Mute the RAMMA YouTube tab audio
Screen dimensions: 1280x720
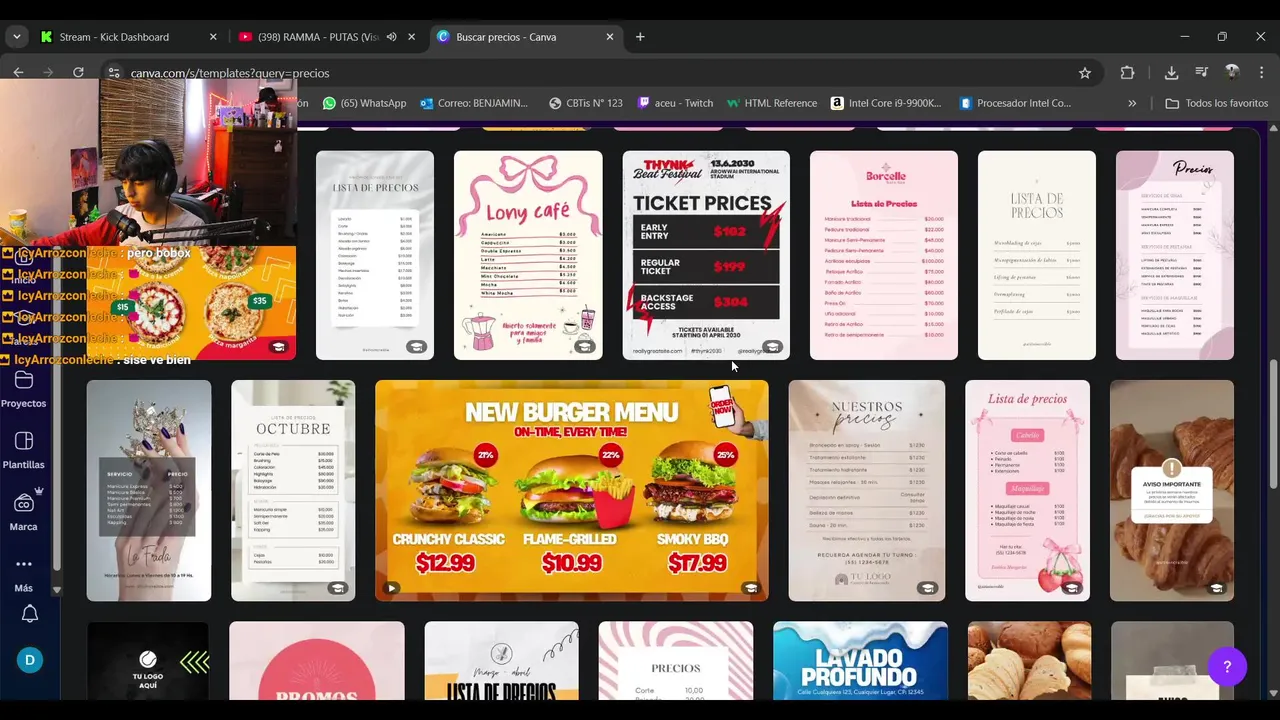pyautogui.click(x=392, y=37)
